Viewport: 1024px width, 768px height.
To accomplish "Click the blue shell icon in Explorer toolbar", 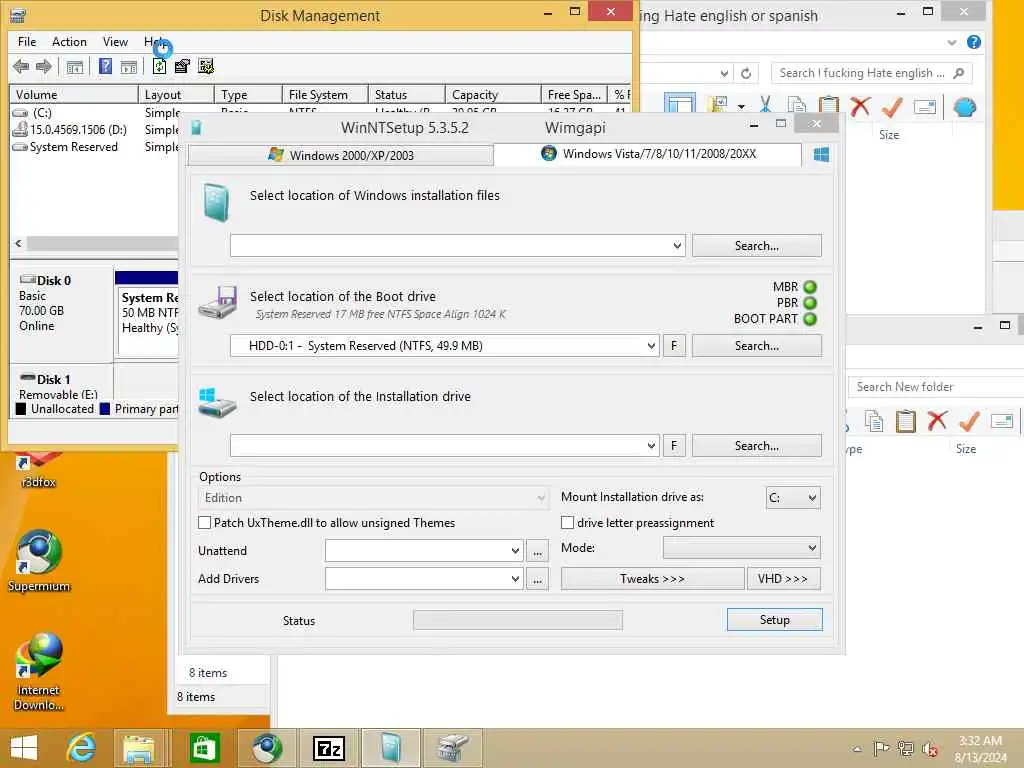I will coord(965,106).
